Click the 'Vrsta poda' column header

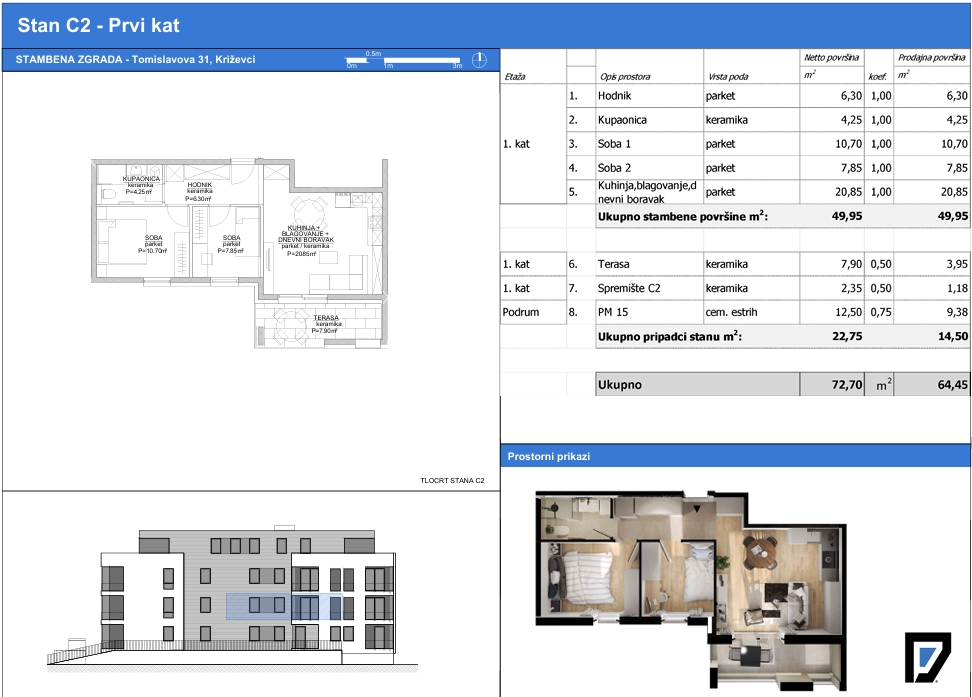728,77
